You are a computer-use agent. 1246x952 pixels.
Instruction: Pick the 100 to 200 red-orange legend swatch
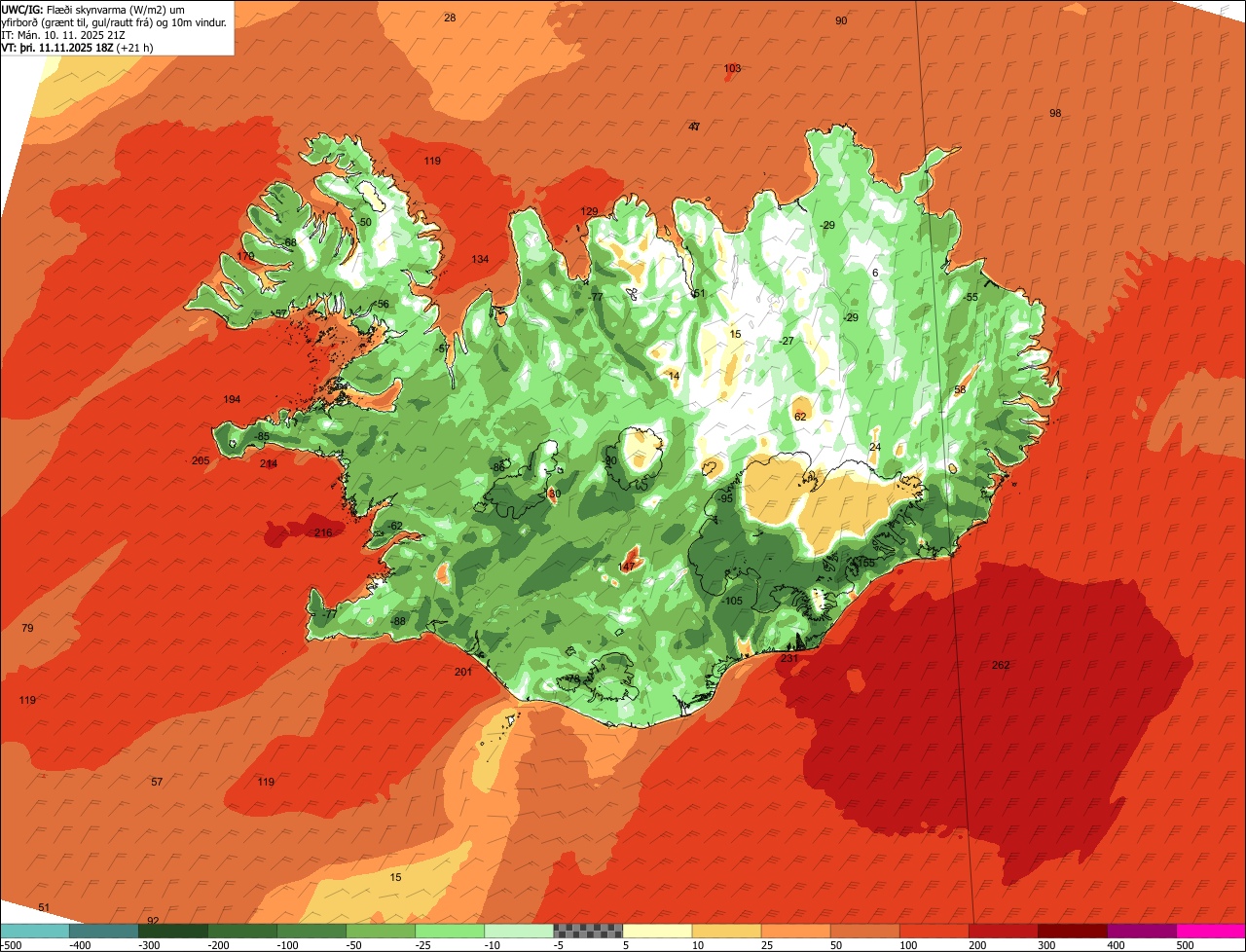click(933, 931)
